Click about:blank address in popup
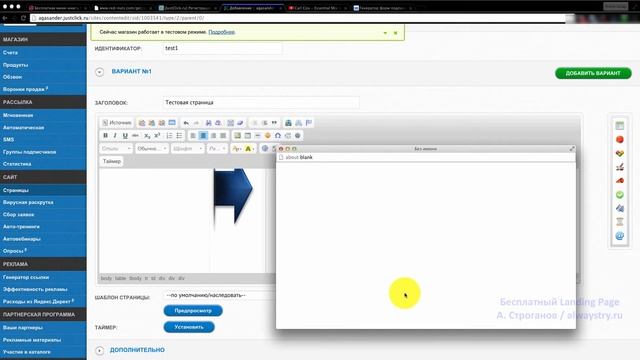 point(299,157)
